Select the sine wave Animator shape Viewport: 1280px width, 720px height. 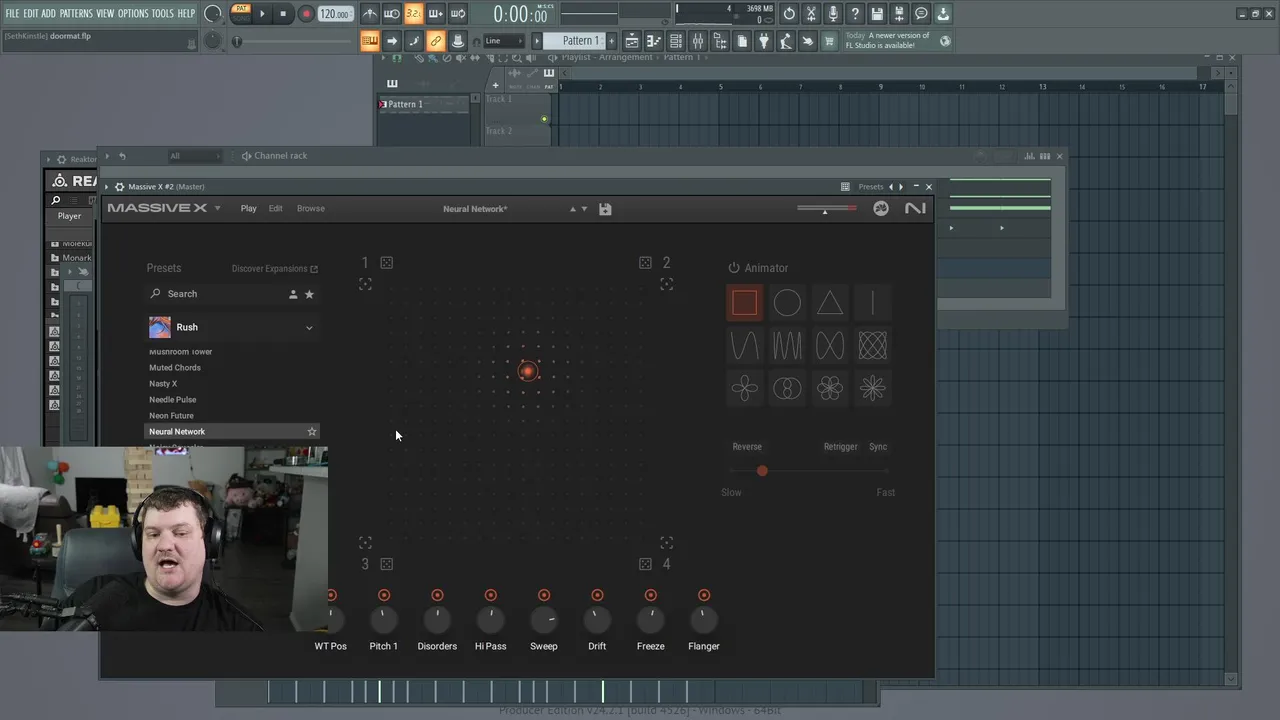coord(744,346)
